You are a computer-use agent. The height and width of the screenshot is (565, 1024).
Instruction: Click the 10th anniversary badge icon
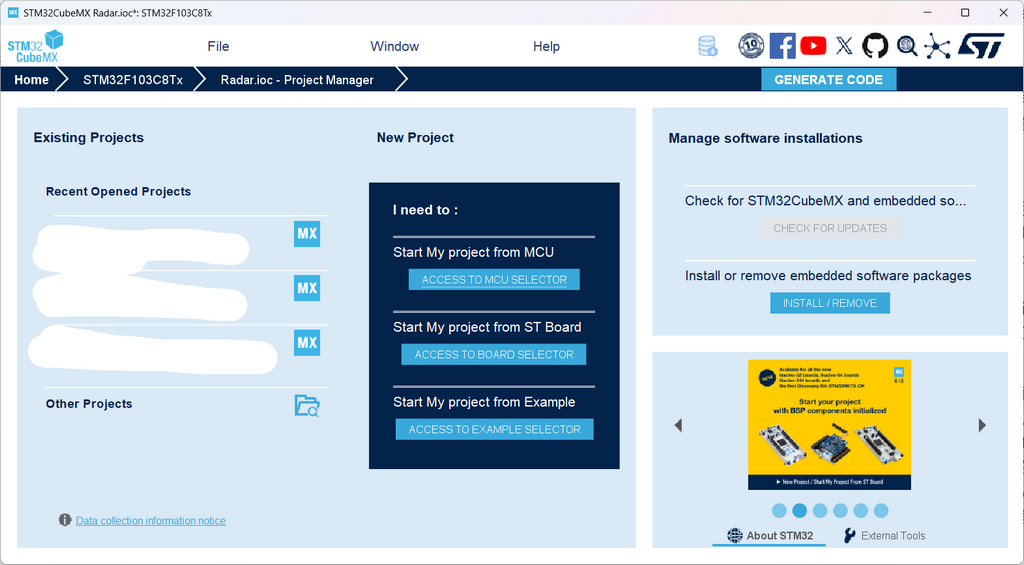[751, 46]
